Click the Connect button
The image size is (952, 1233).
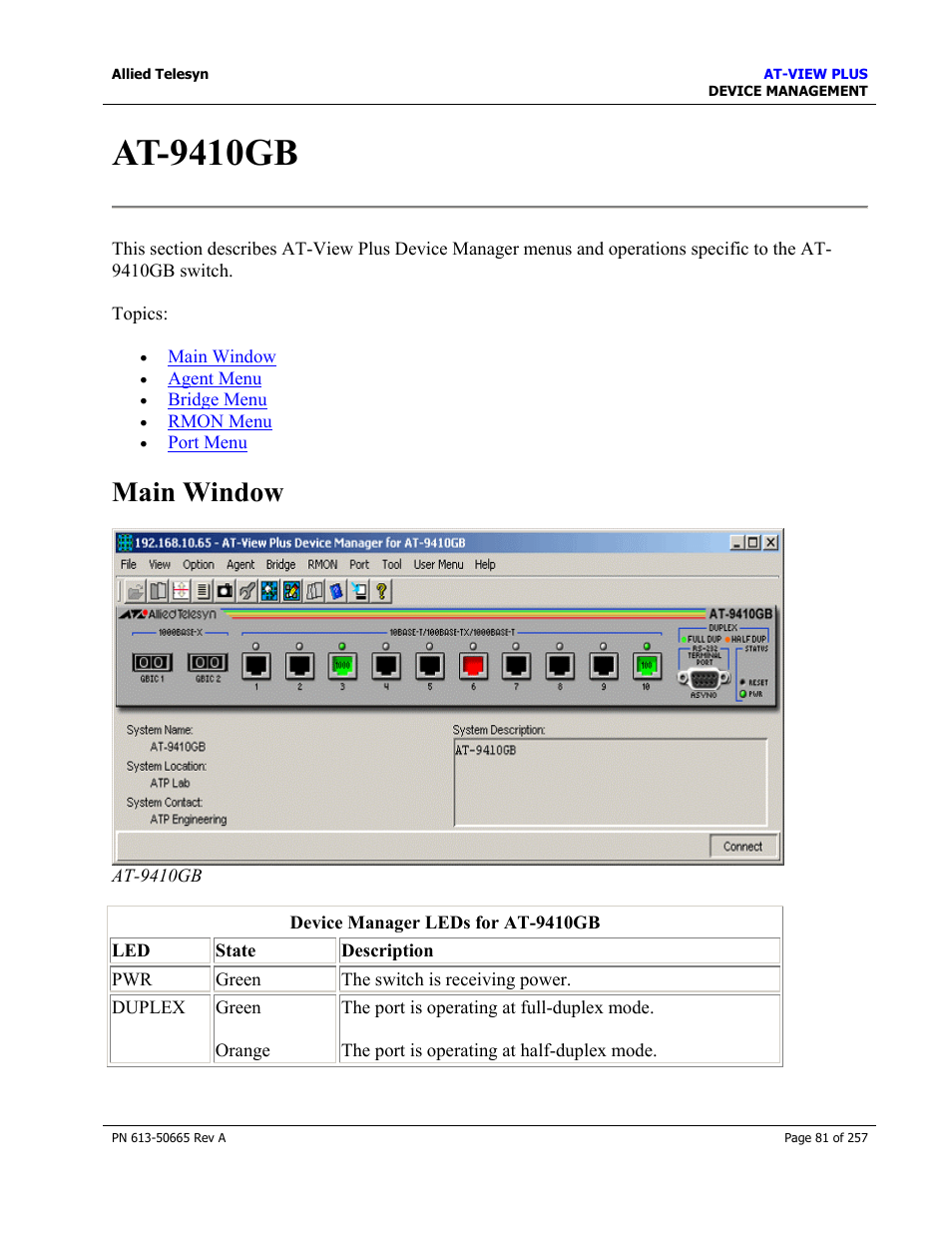pyautogui.click(x=742, y=847)
